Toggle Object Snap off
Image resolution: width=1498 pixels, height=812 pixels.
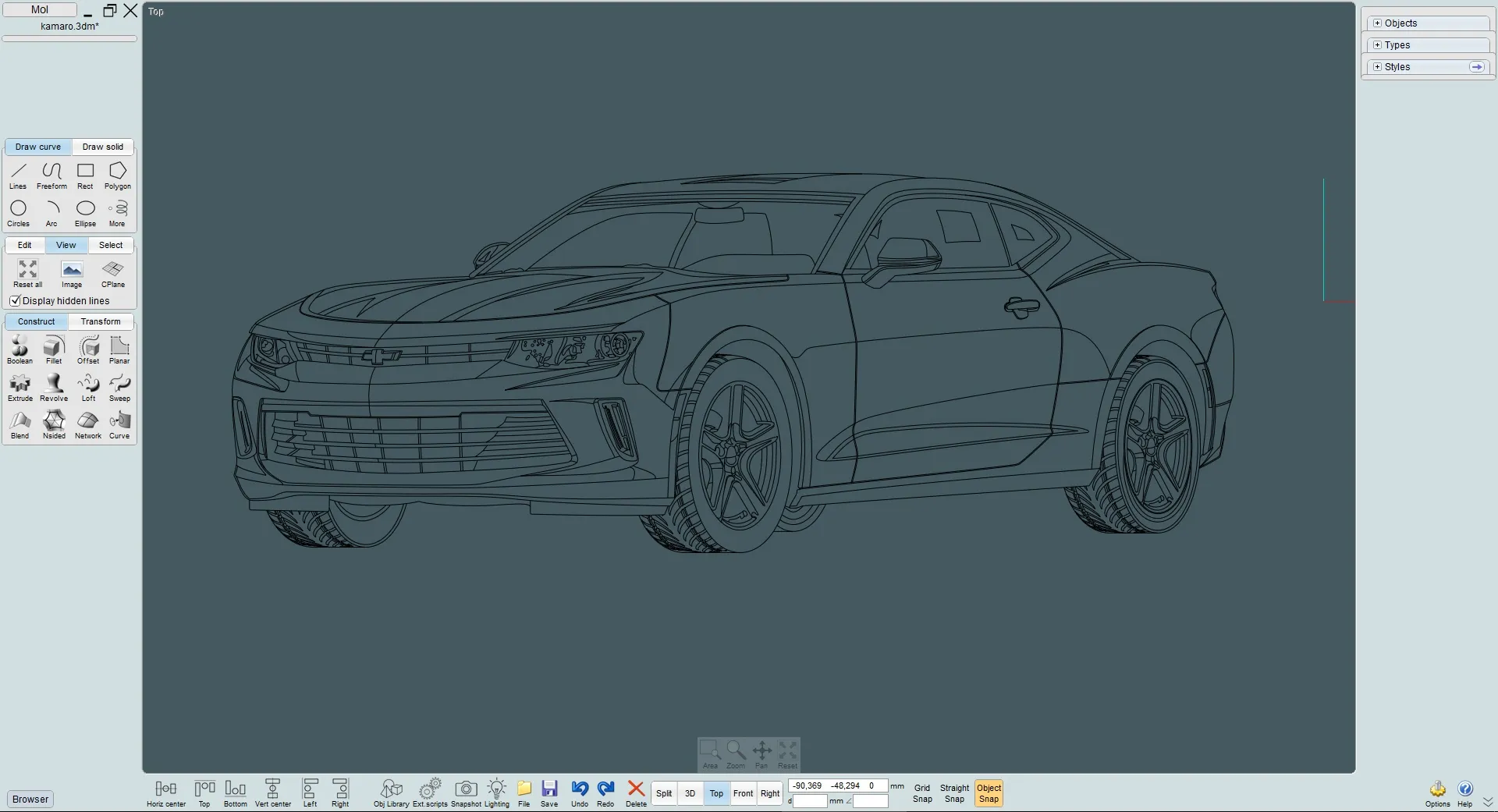989,793
